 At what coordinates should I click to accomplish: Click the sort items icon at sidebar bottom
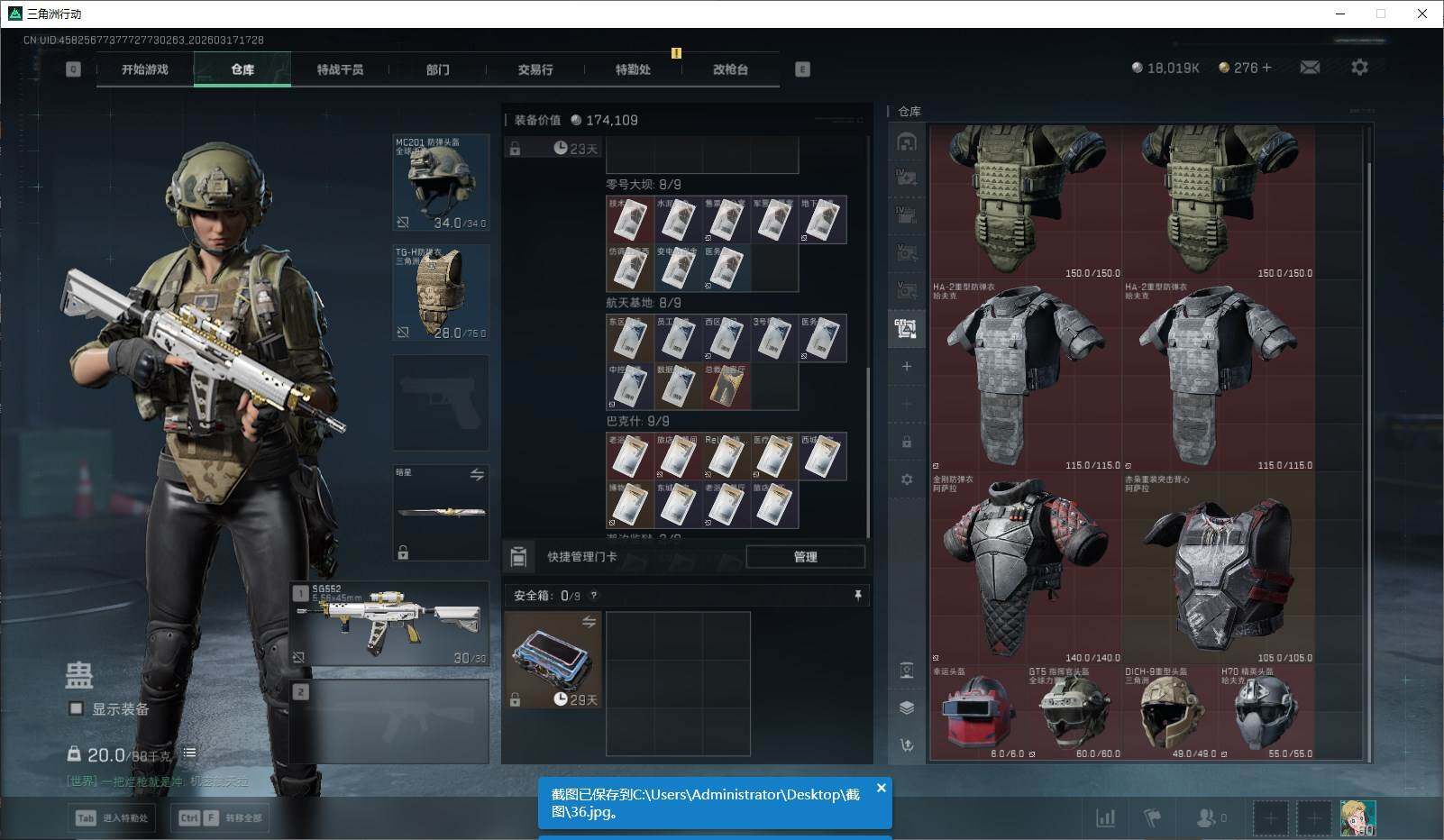907,744
